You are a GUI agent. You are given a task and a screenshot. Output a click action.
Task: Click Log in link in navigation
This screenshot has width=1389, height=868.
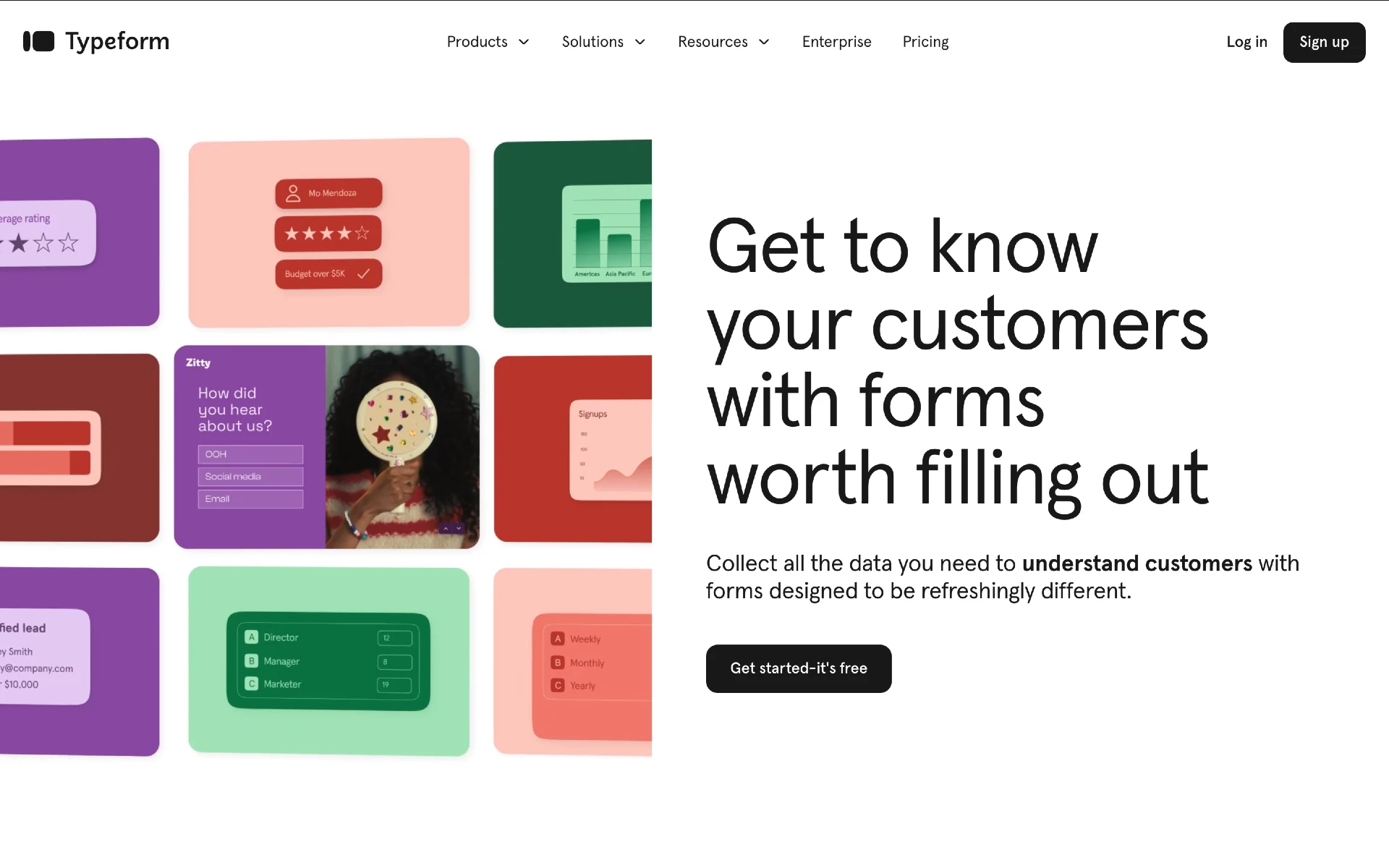(x=1246, y=42)
